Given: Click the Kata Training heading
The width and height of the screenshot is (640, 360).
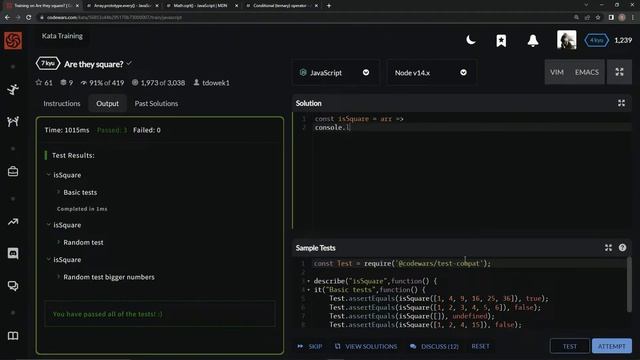Looking at the screenshot, I should click(x=62, y=36).
